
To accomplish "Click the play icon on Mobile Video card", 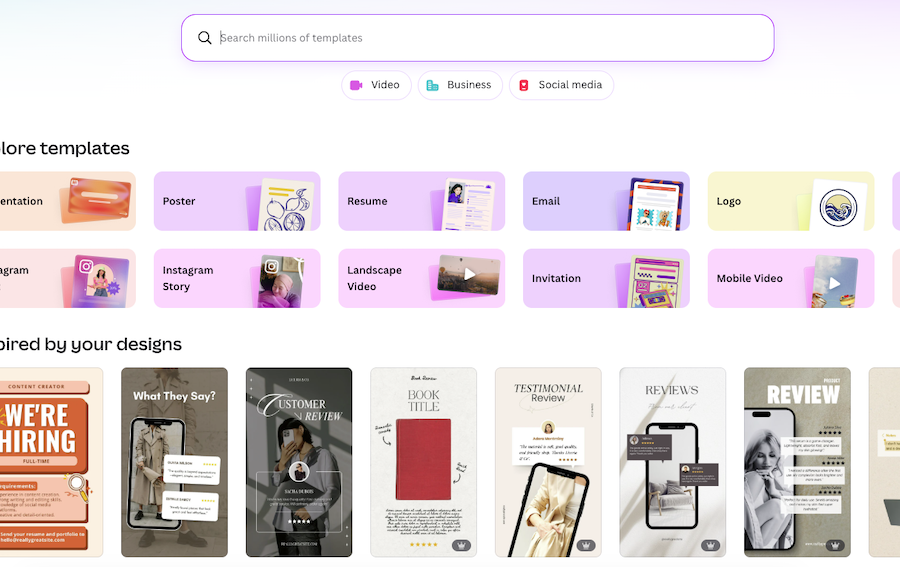I will pos(835,283).
